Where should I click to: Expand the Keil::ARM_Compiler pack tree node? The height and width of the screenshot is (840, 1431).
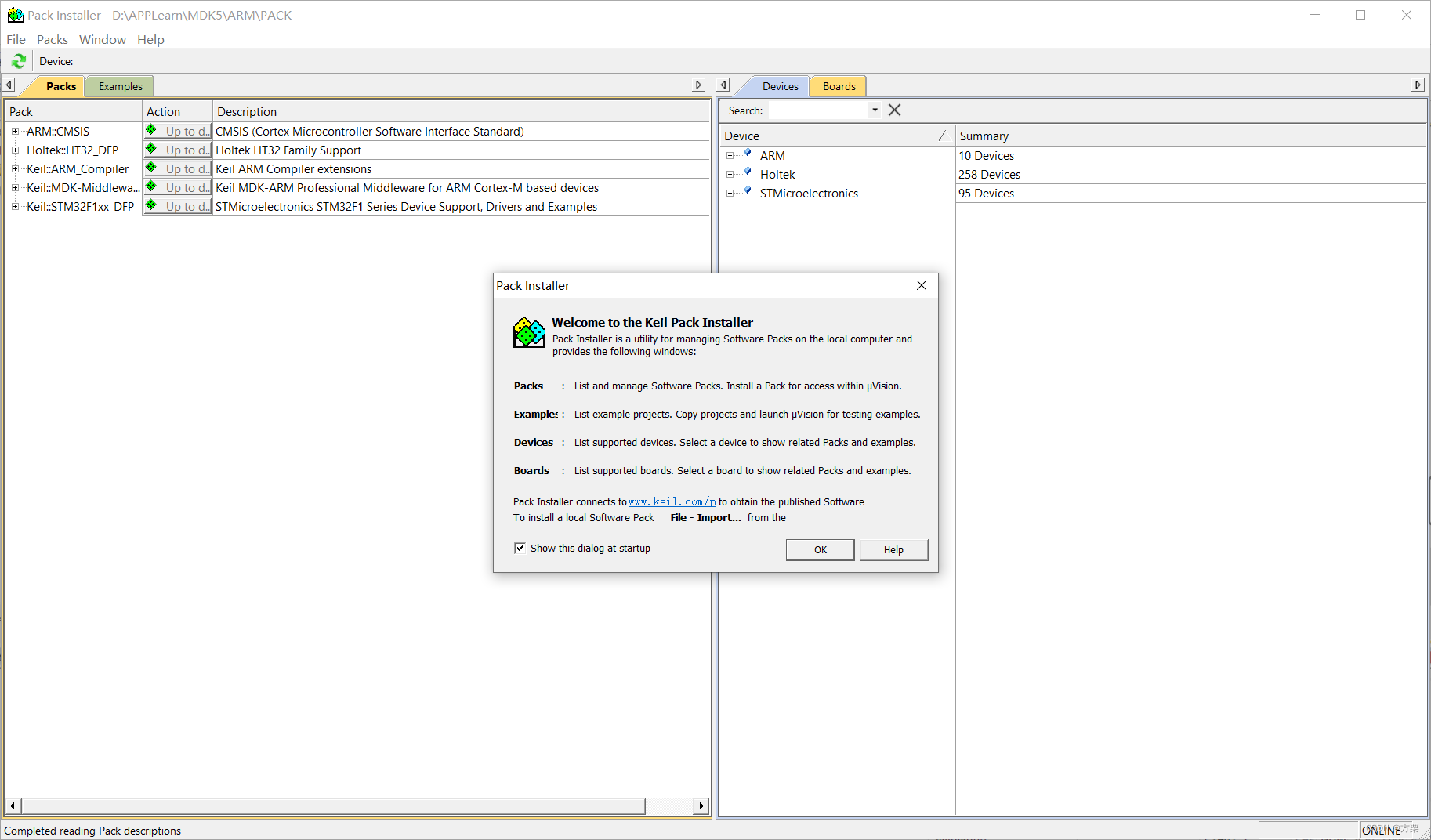15,169
